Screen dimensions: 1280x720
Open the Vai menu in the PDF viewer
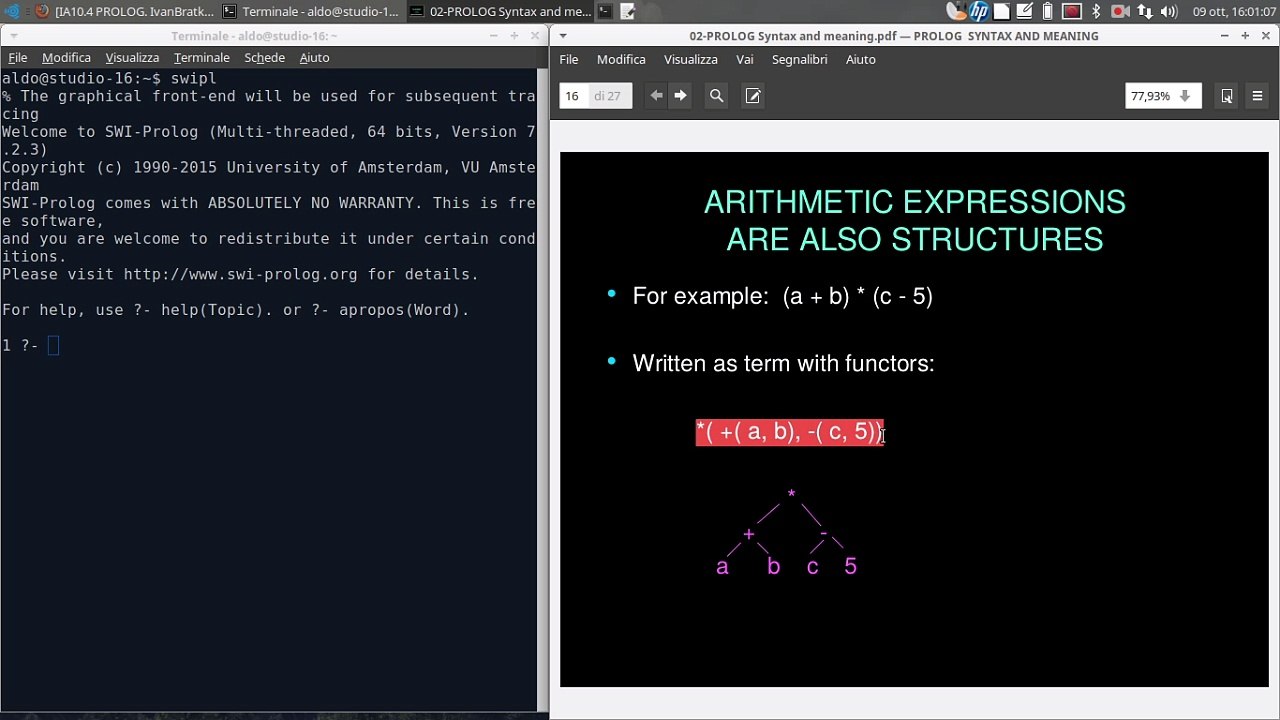[745, 59]
